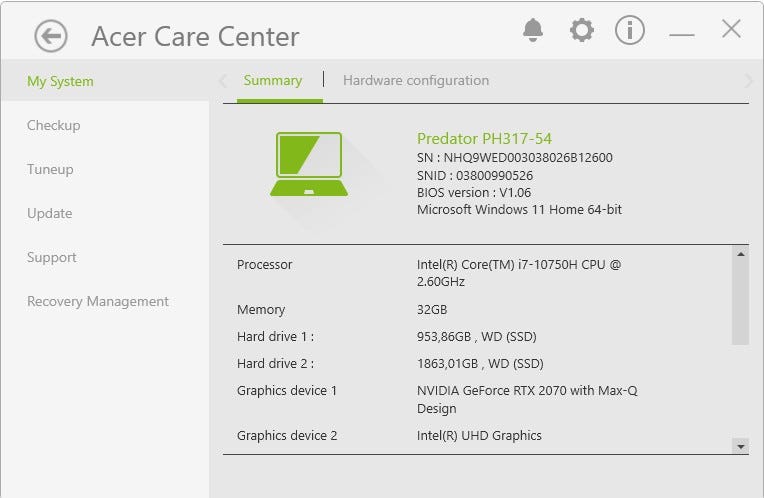Select My System in sidebar
Image resolution: width=764 pixels, height=498 pixels.
point(60,82)
